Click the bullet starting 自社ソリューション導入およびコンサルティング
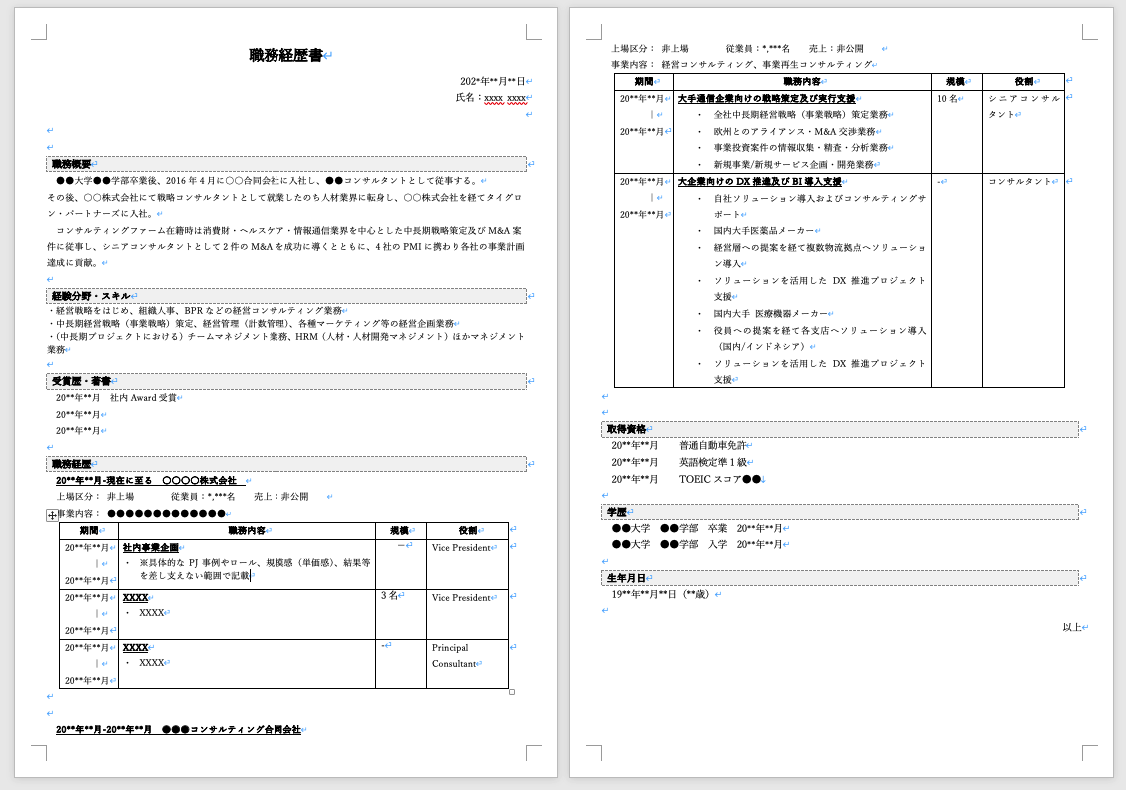 819,206
